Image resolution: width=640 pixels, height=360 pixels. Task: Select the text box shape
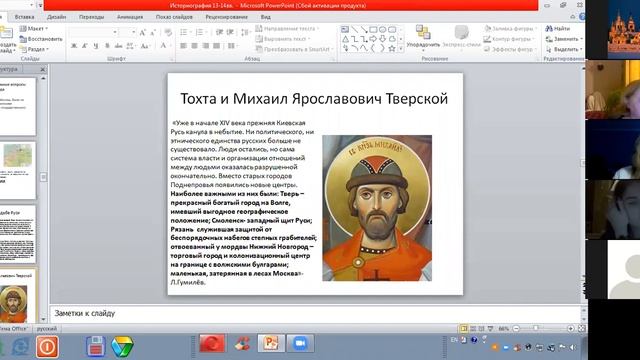coord(345,30)
